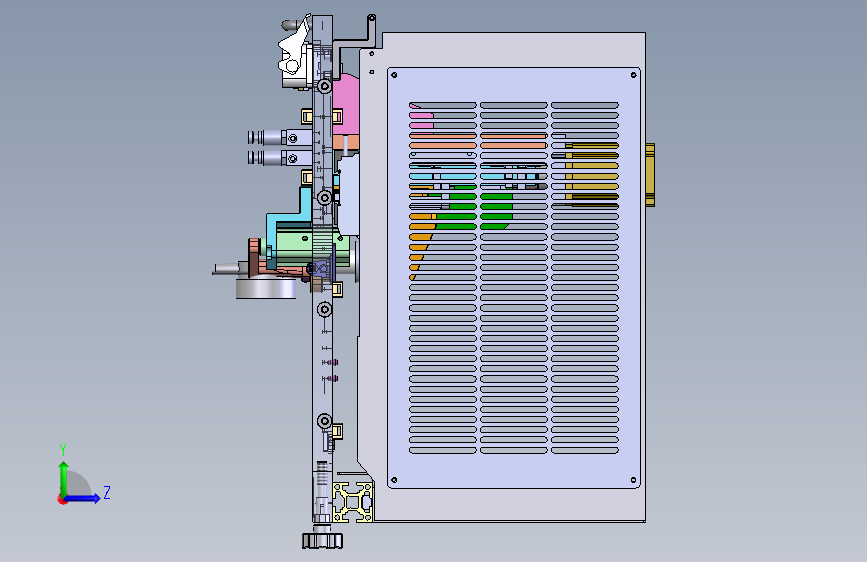Click the top-left screw of the vent panel

pos(394,75)
